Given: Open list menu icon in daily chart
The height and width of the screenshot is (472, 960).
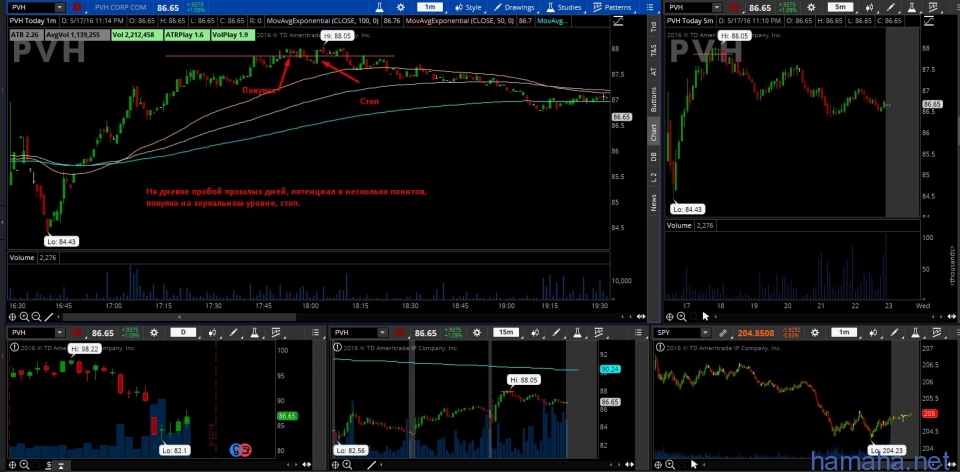Looking at the screenshot, I should click(316, 332).
